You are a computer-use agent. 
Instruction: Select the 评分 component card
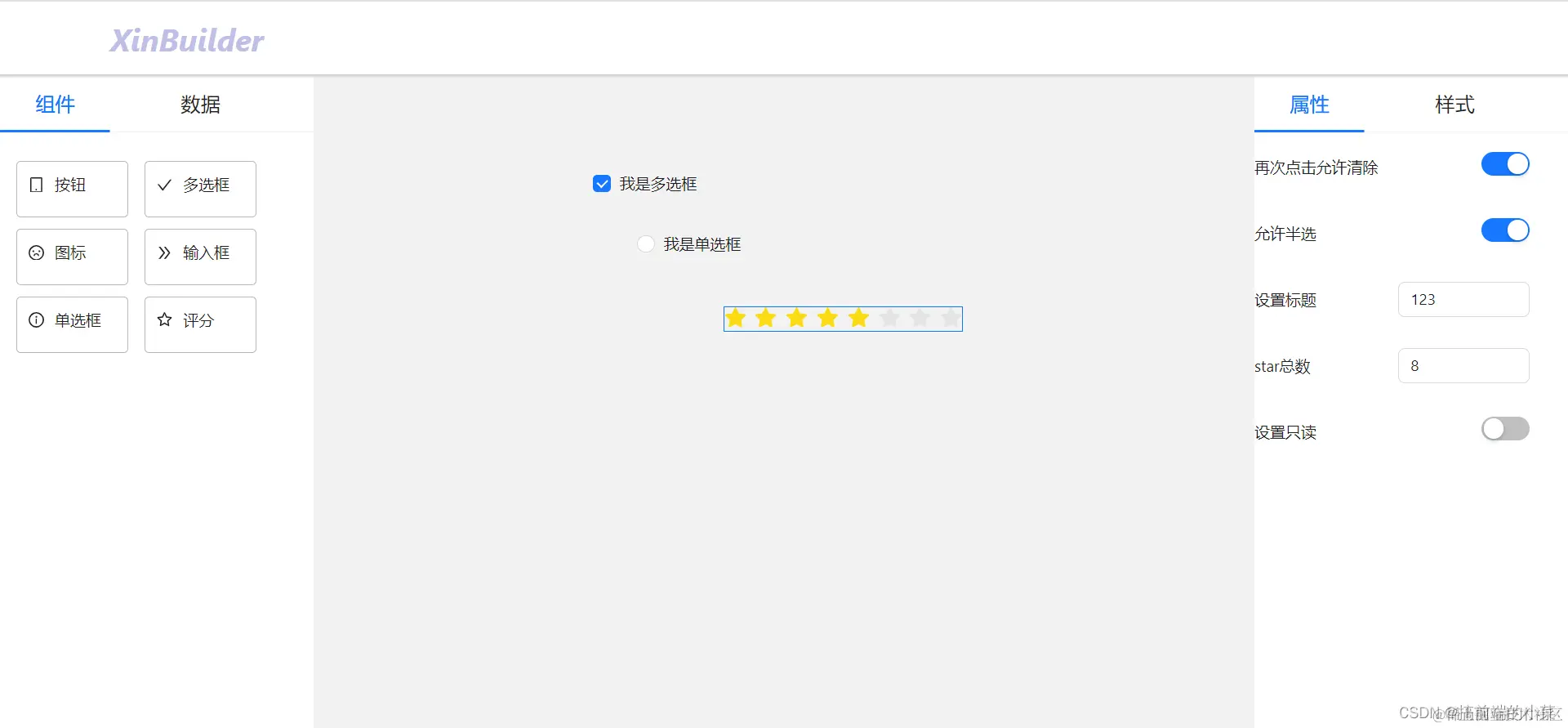(x=200, y=324)
